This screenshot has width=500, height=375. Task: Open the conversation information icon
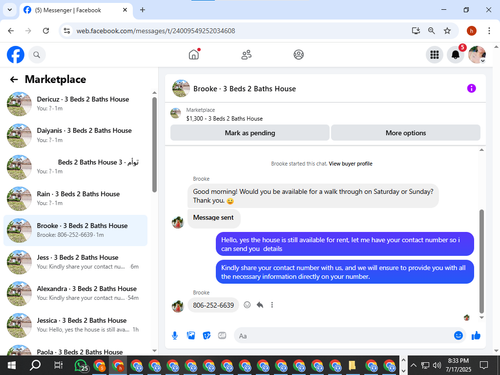(471, 88)
